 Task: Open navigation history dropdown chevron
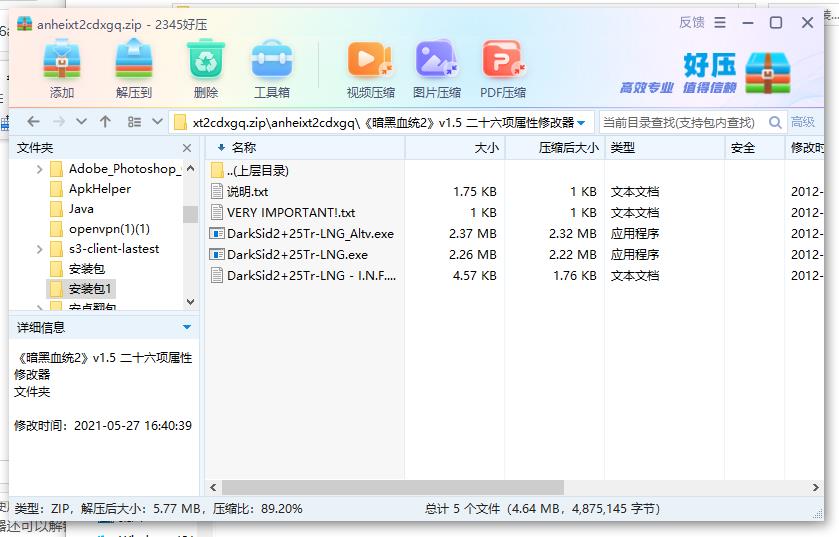click(x=81, y=122)
